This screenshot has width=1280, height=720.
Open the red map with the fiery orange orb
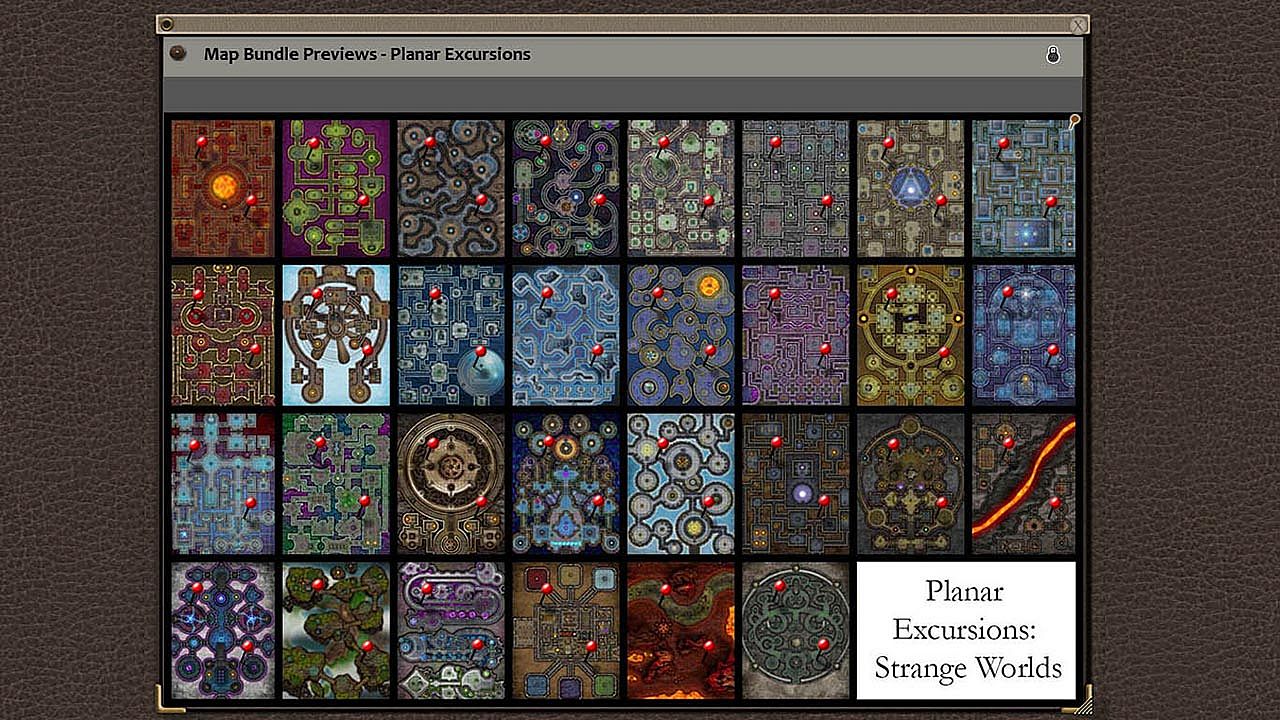(x=223, y=188)
